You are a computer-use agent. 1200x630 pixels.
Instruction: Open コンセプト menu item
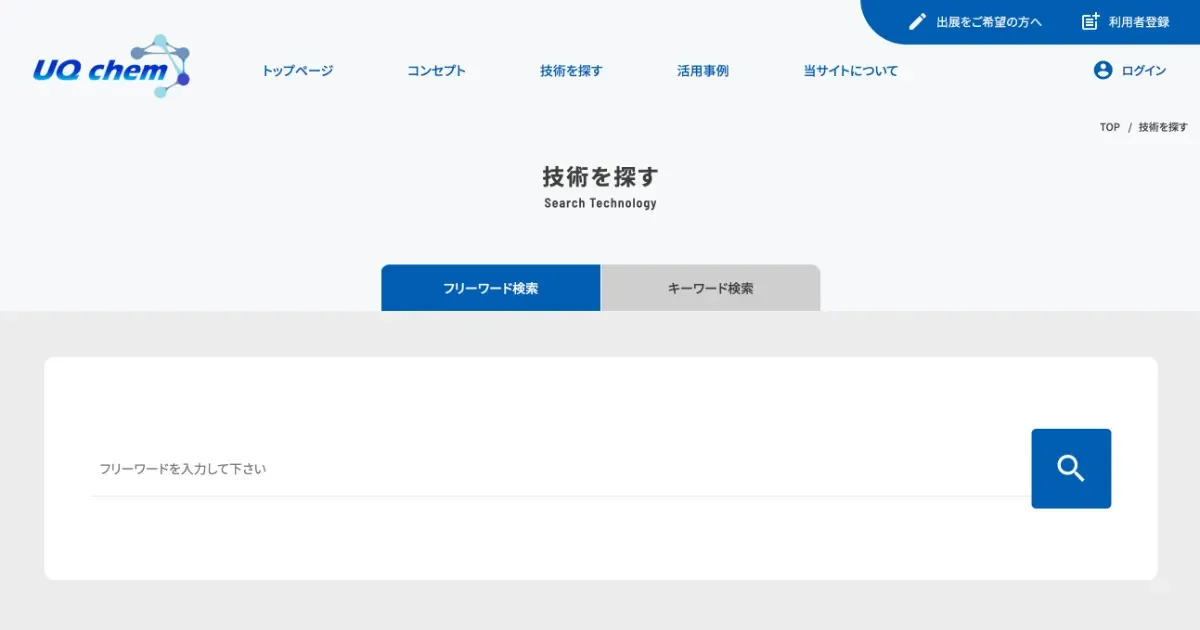(x=436, y=71)
